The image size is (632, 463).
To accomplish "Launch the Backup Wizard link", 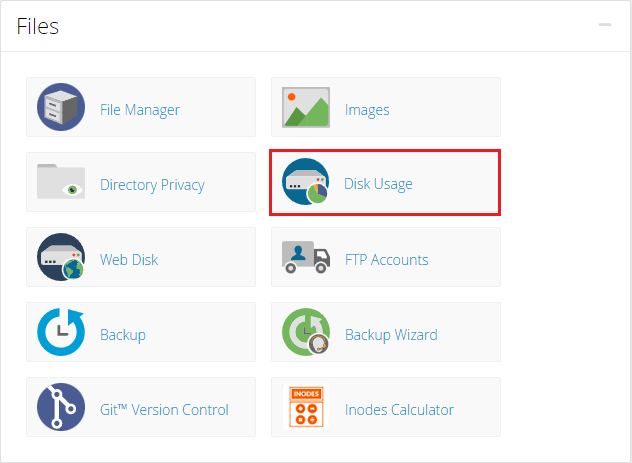I will 391,334.
